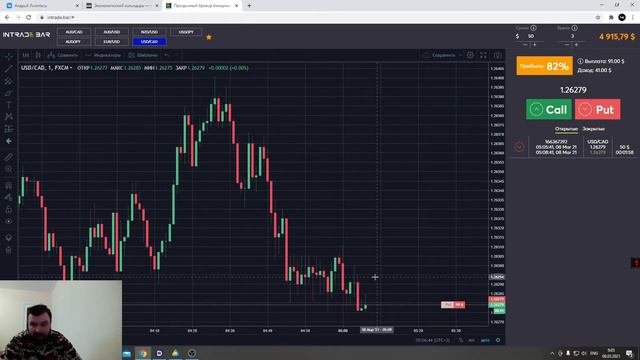This screenshot has width=640, height=360.
Task: Decrease trade amount with minus button
Action: coord(525,44)
